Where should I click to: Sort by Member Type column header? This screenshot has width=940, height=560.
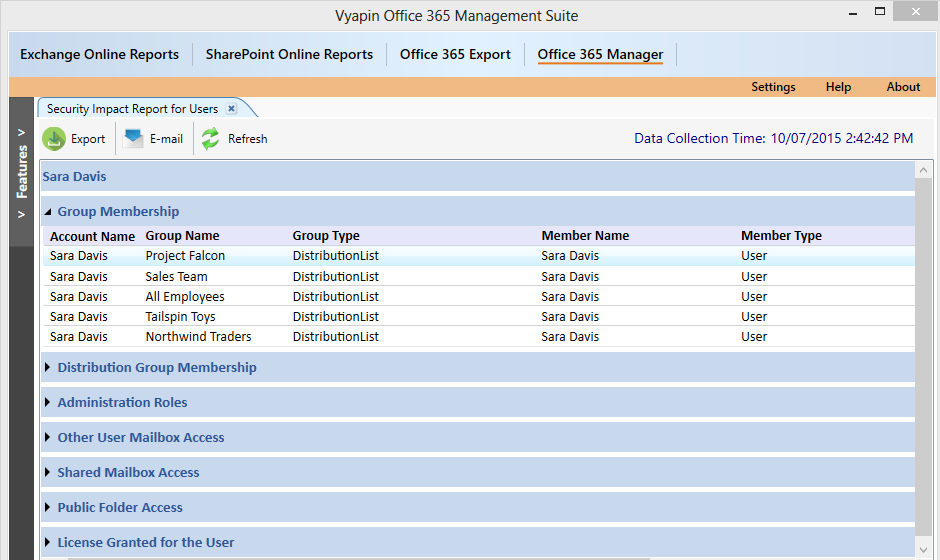(x=781, y=236)
